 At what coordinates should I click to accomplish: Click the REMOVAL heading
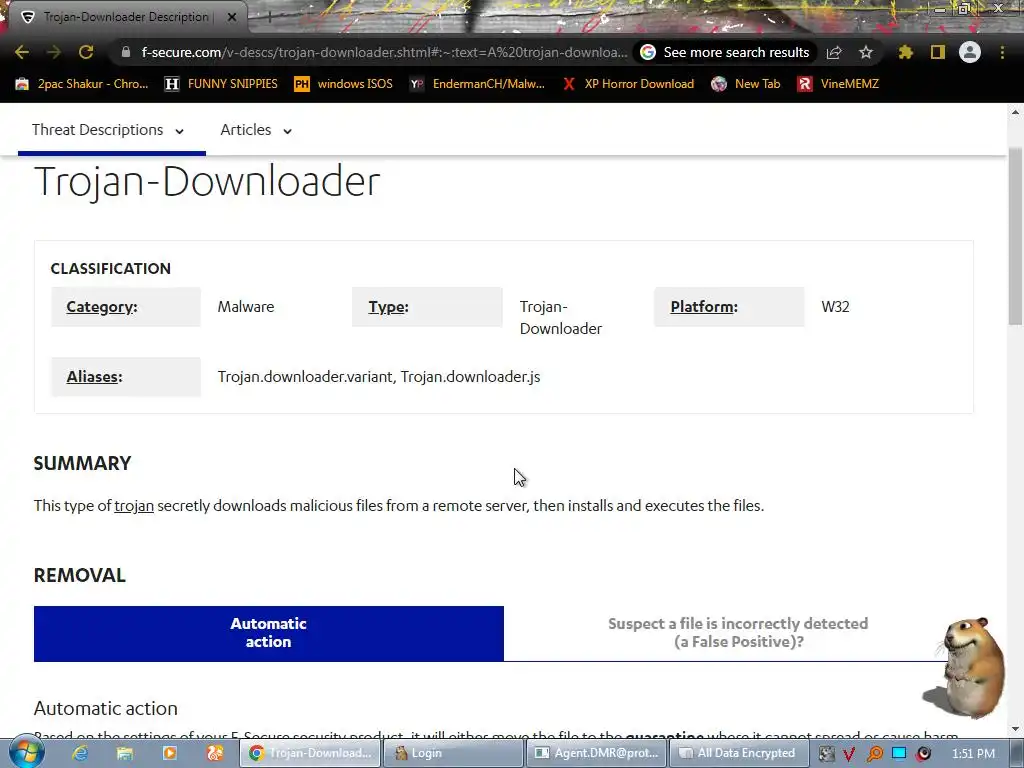click(x=80, y=575)
